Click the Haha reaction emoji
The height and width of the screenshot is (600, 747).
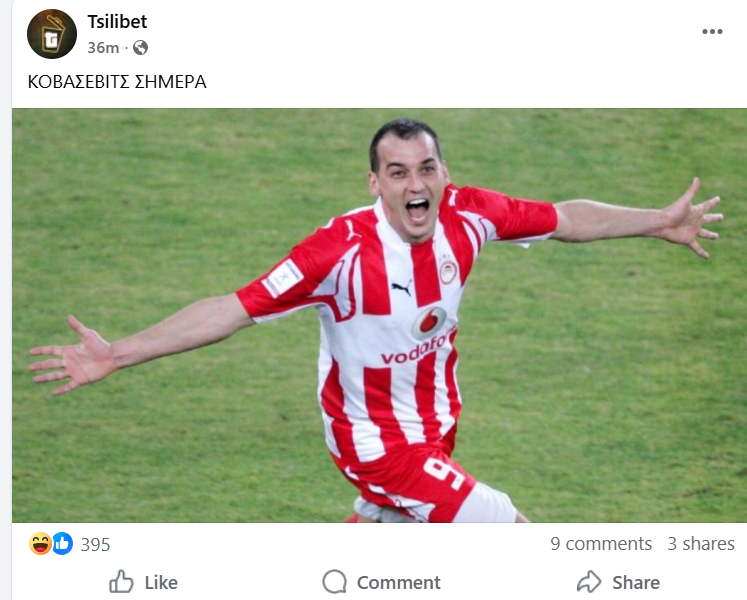click(40, 543)
